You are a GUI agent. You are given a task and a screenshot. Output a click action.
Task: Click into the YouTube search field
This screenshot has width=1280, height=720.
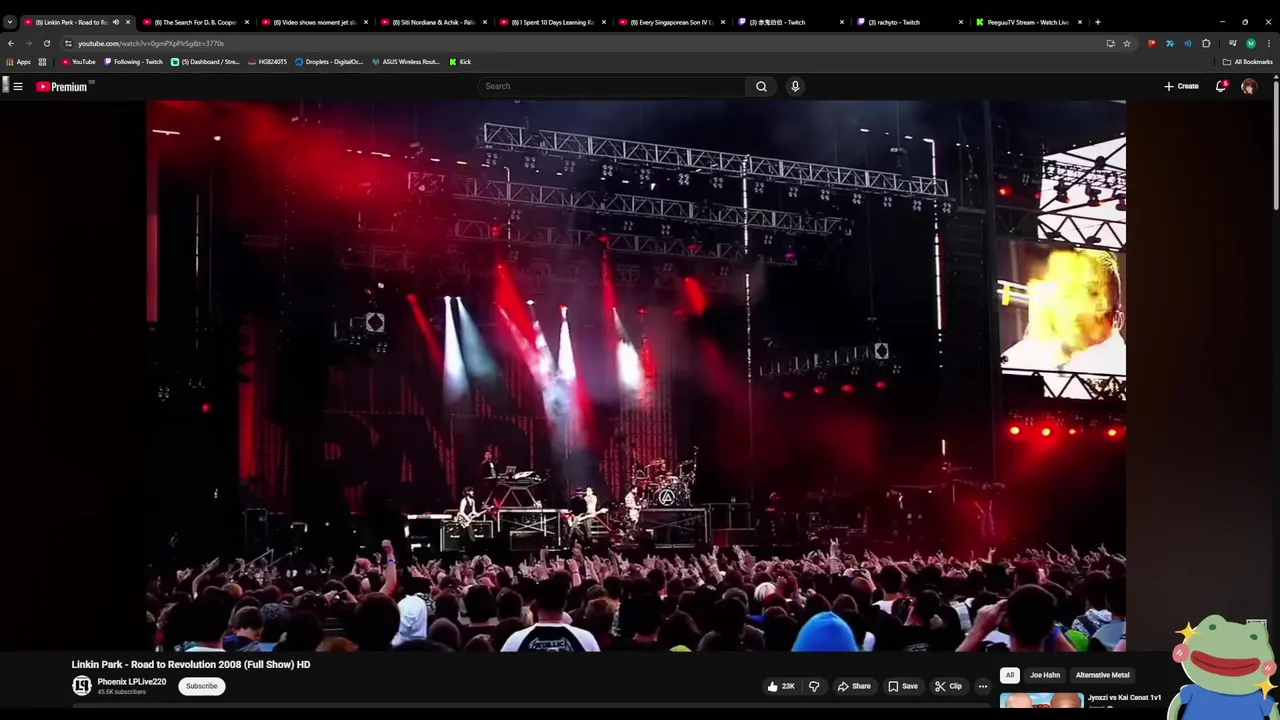[x=611, y=86]
